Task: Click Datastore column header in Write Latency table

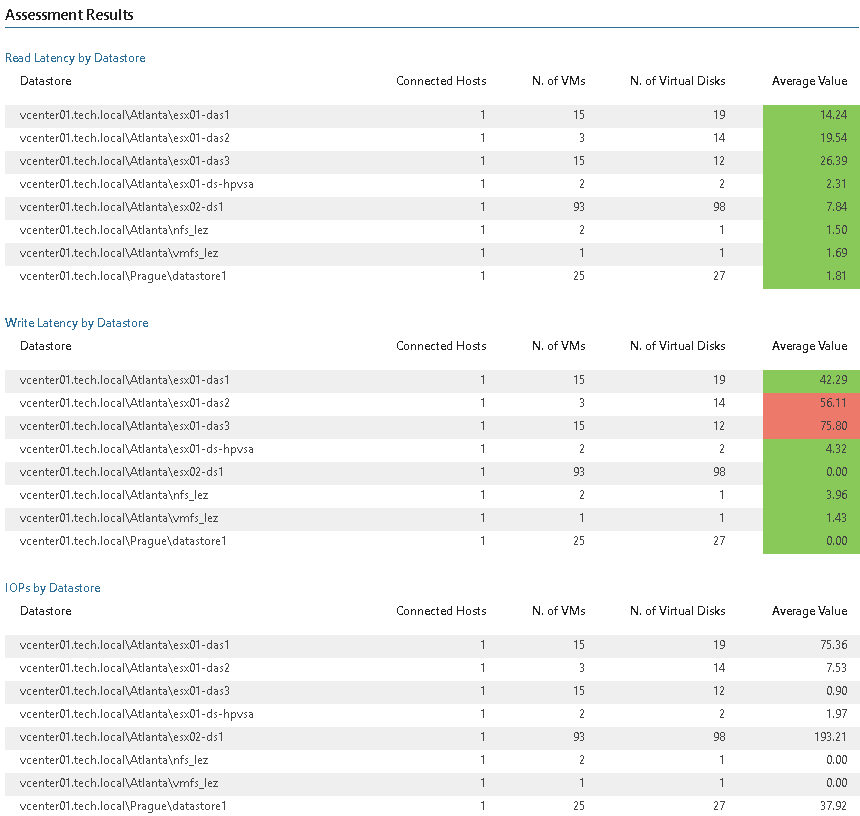Action: pos(45,346)
